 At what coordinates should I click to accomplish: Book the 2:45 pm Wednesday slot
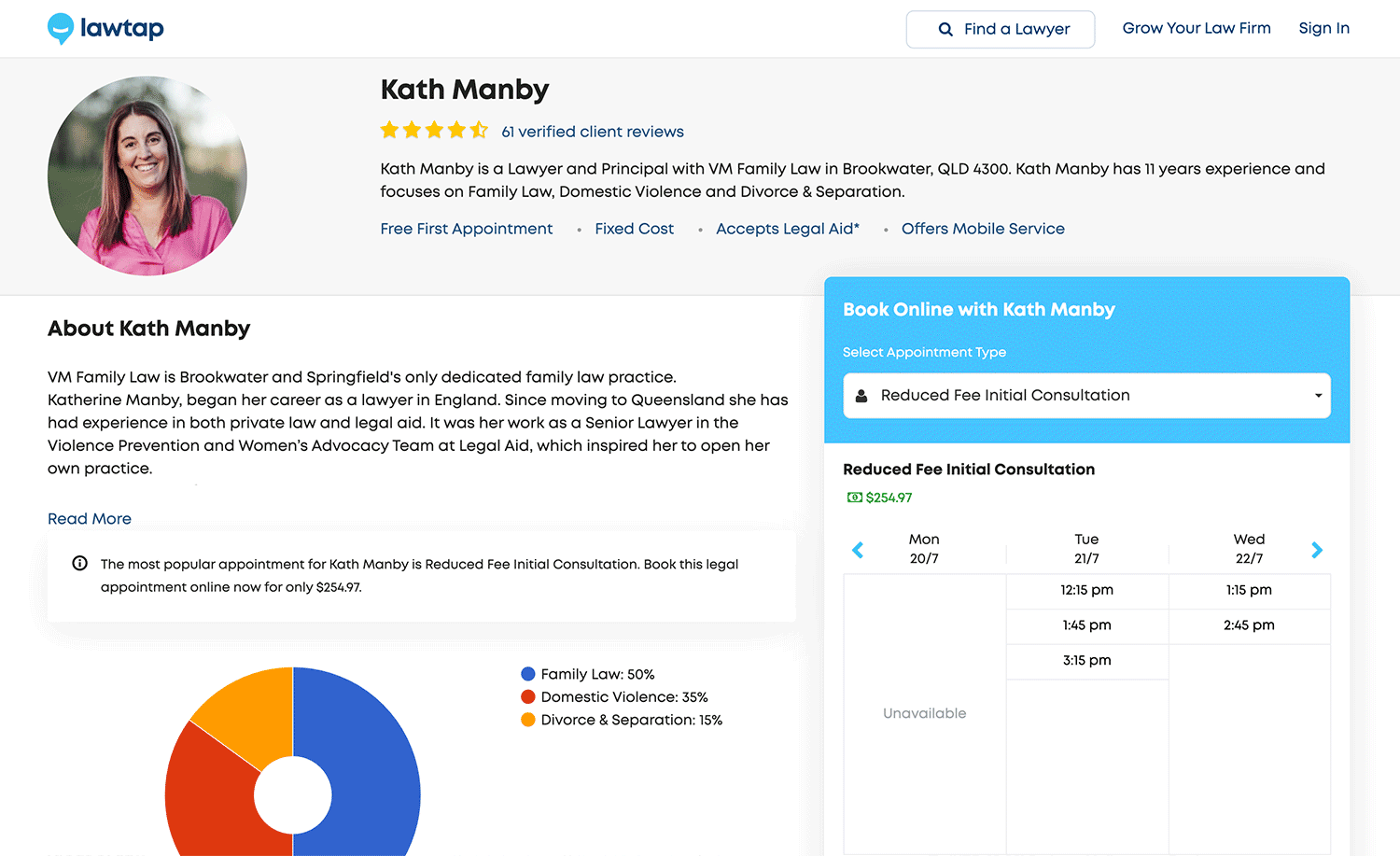pyautogui.click(x=1250, y=625)
